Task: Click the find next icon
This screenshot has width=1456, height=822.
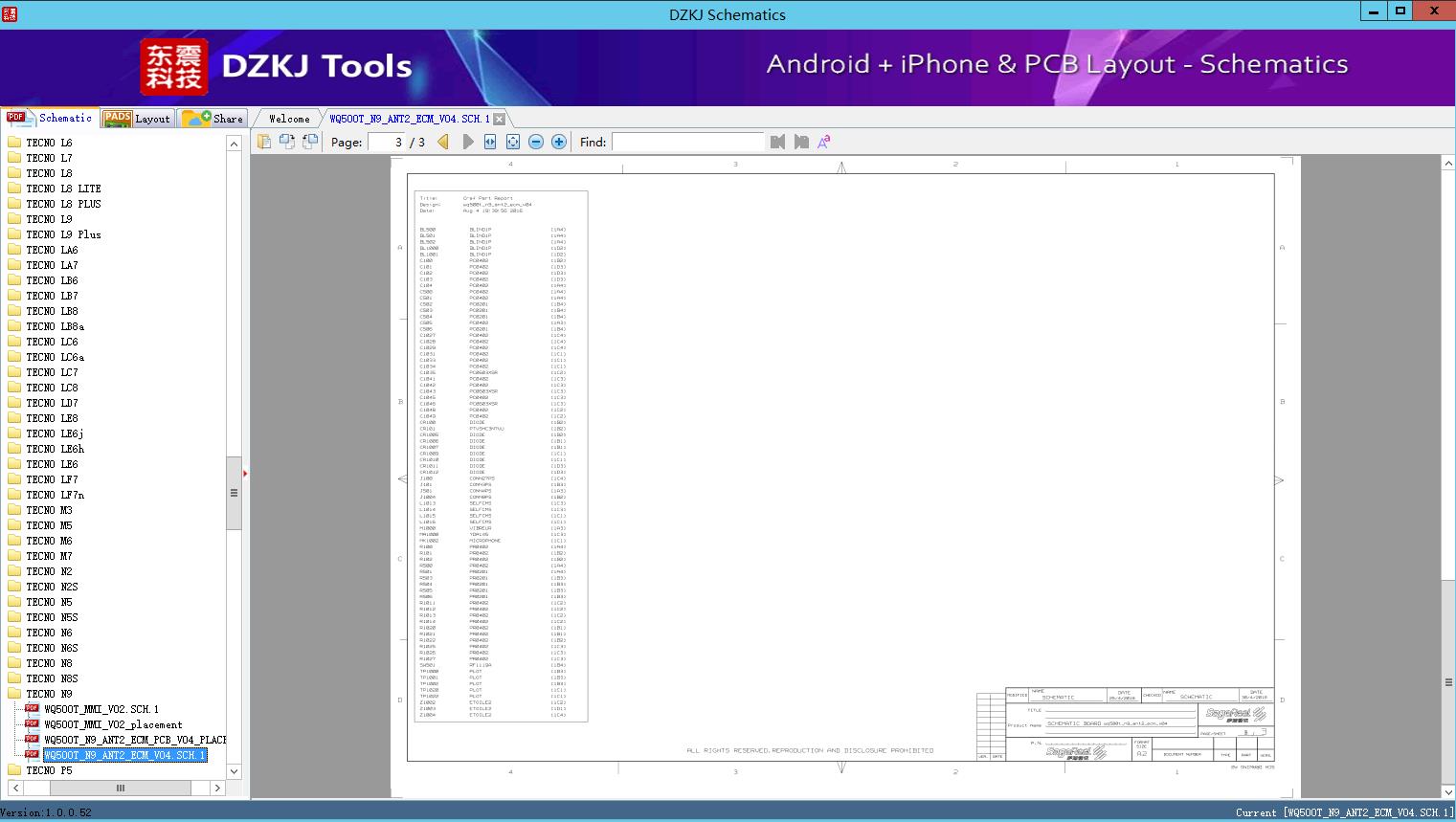Action: [x=801, y=142]
